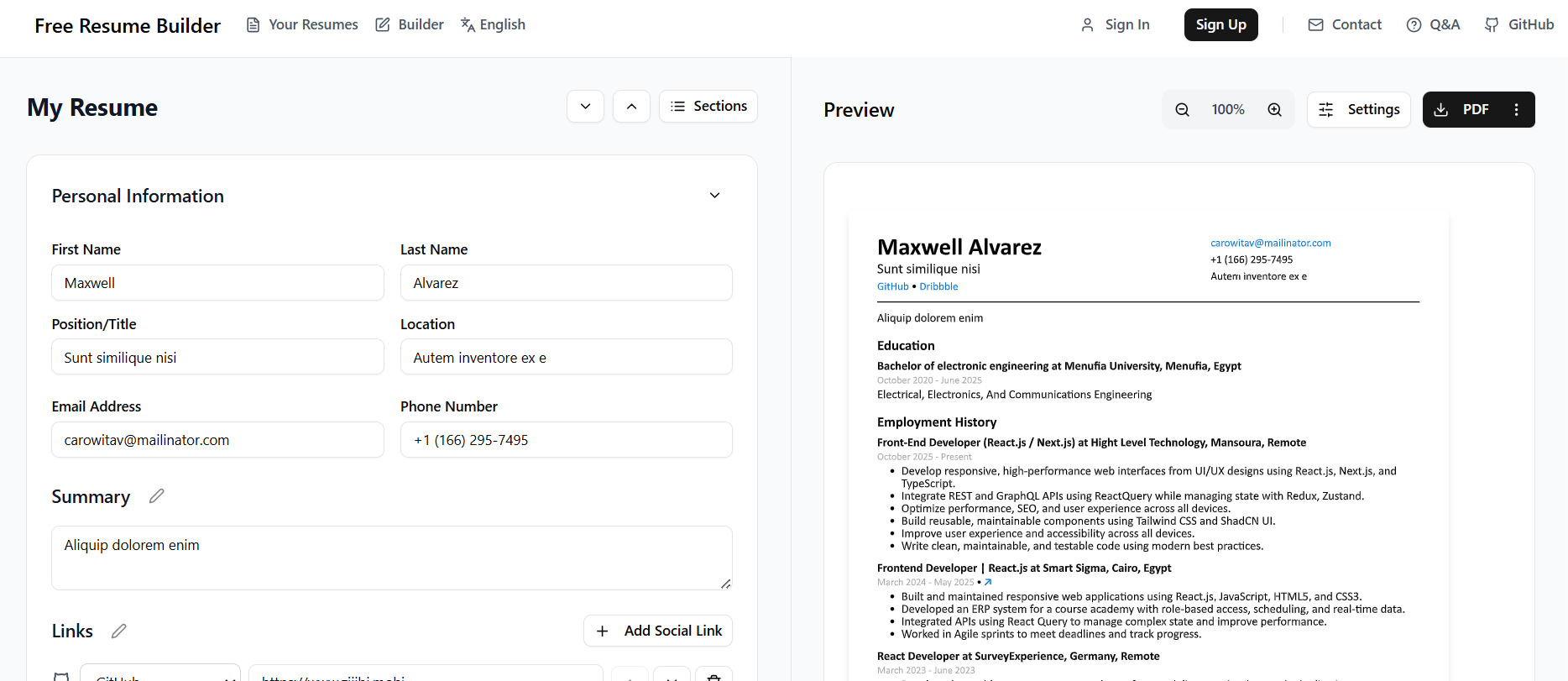Viewport: 1568px width, 681px height.
Task: Click the Sign Up button
Action: pyautogui.click(x=1220, y=25)
